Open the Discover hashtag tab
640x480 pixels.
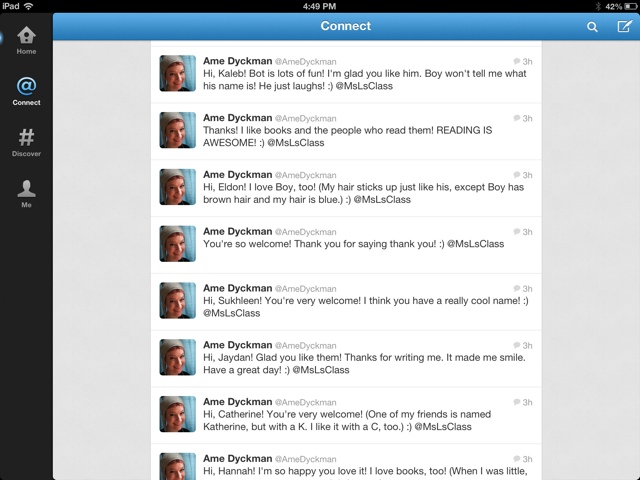[x=26, y=142]
